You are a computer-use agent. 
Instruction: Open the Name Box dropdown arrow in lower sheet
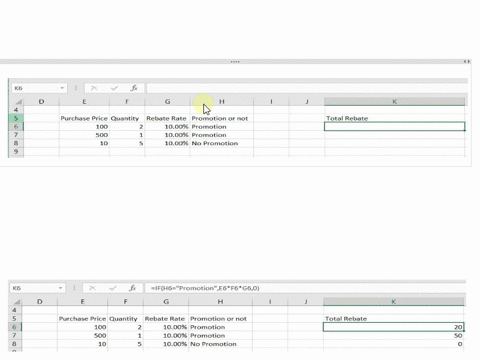60,288
